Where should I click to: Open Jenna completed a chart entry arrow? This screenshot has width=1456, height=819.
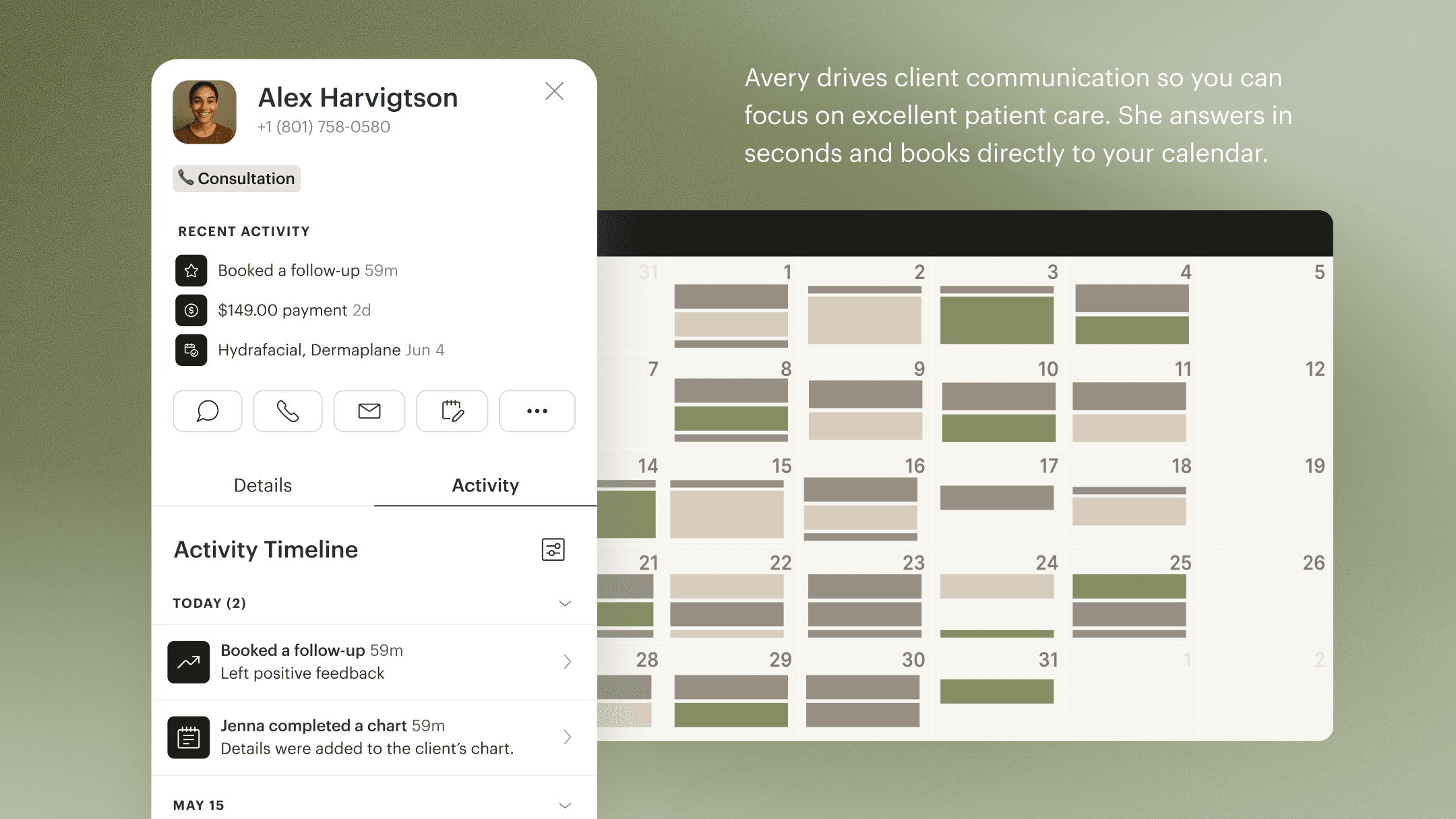coord(567,737)
